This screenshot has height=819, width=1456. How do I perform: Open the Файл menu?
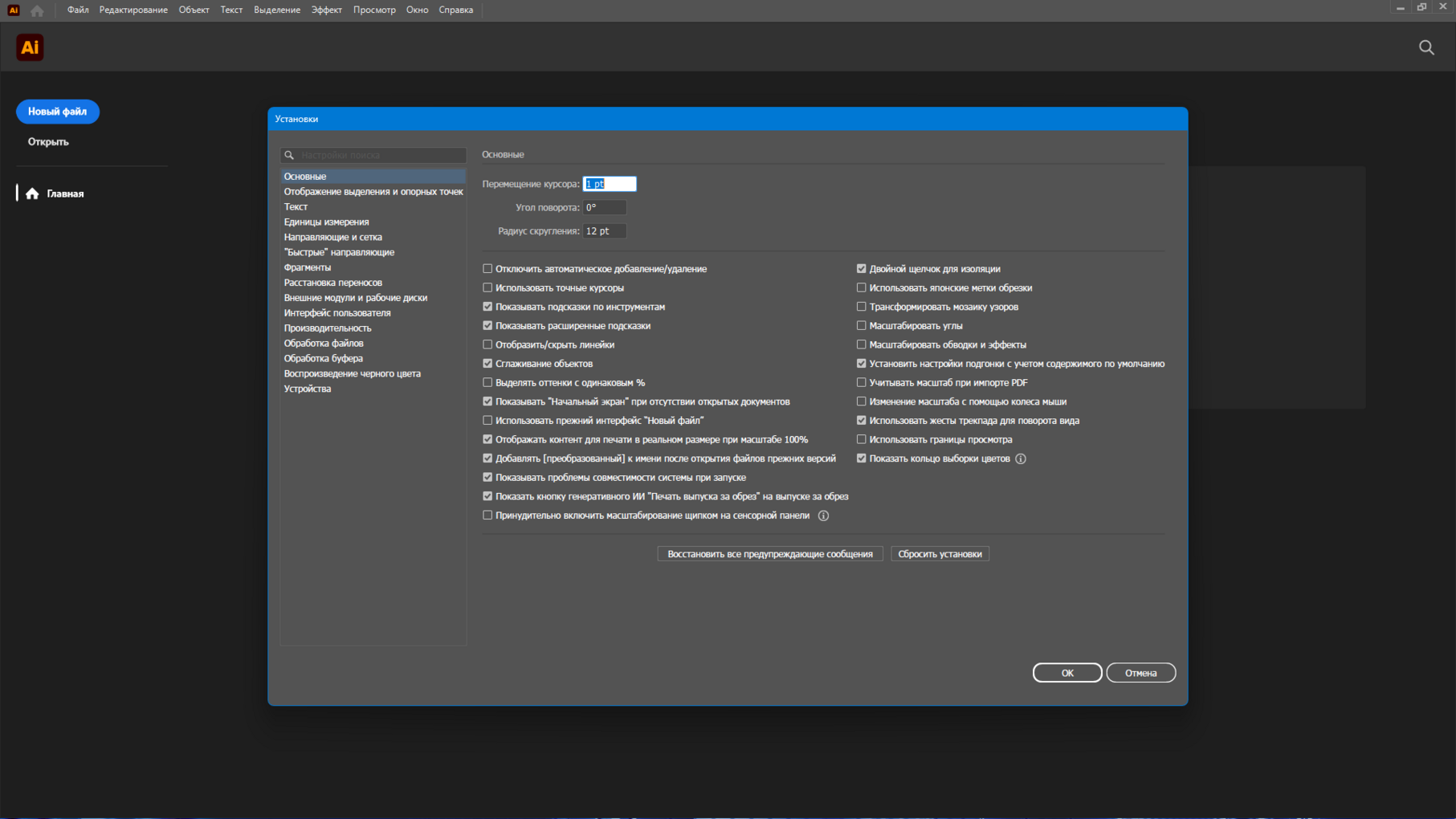[x=78, y=10]
